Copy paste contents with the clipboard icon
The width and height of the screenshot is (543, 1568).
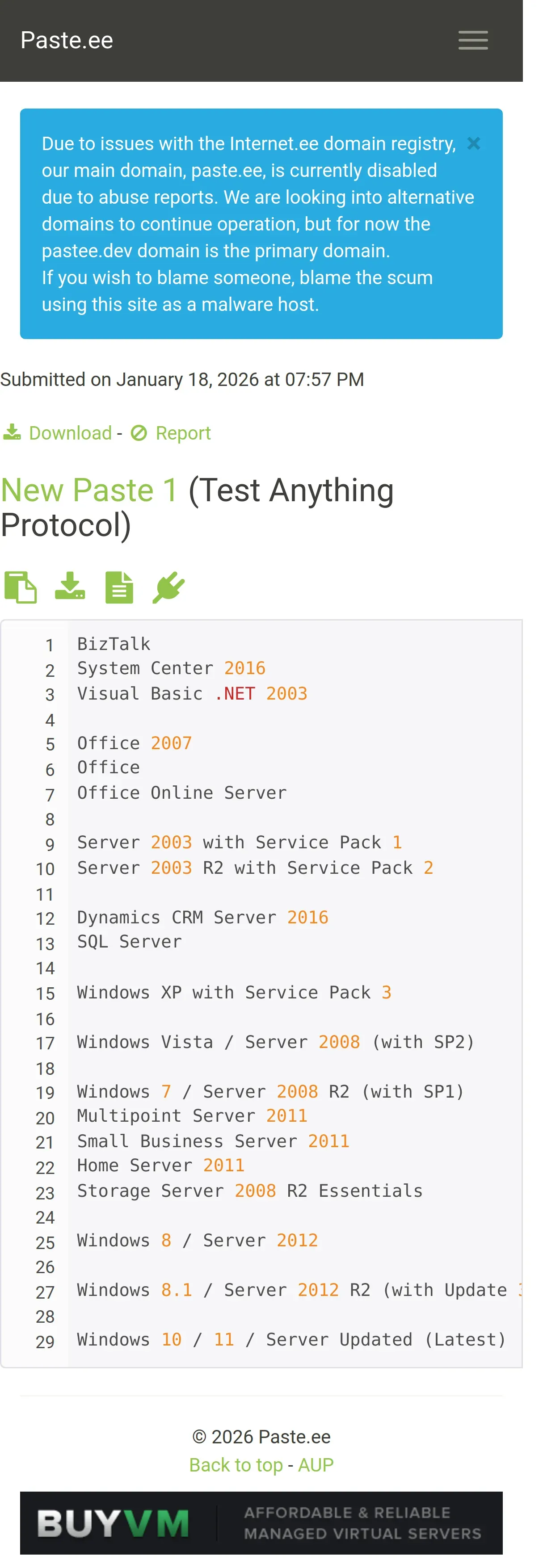click(21, 587)
